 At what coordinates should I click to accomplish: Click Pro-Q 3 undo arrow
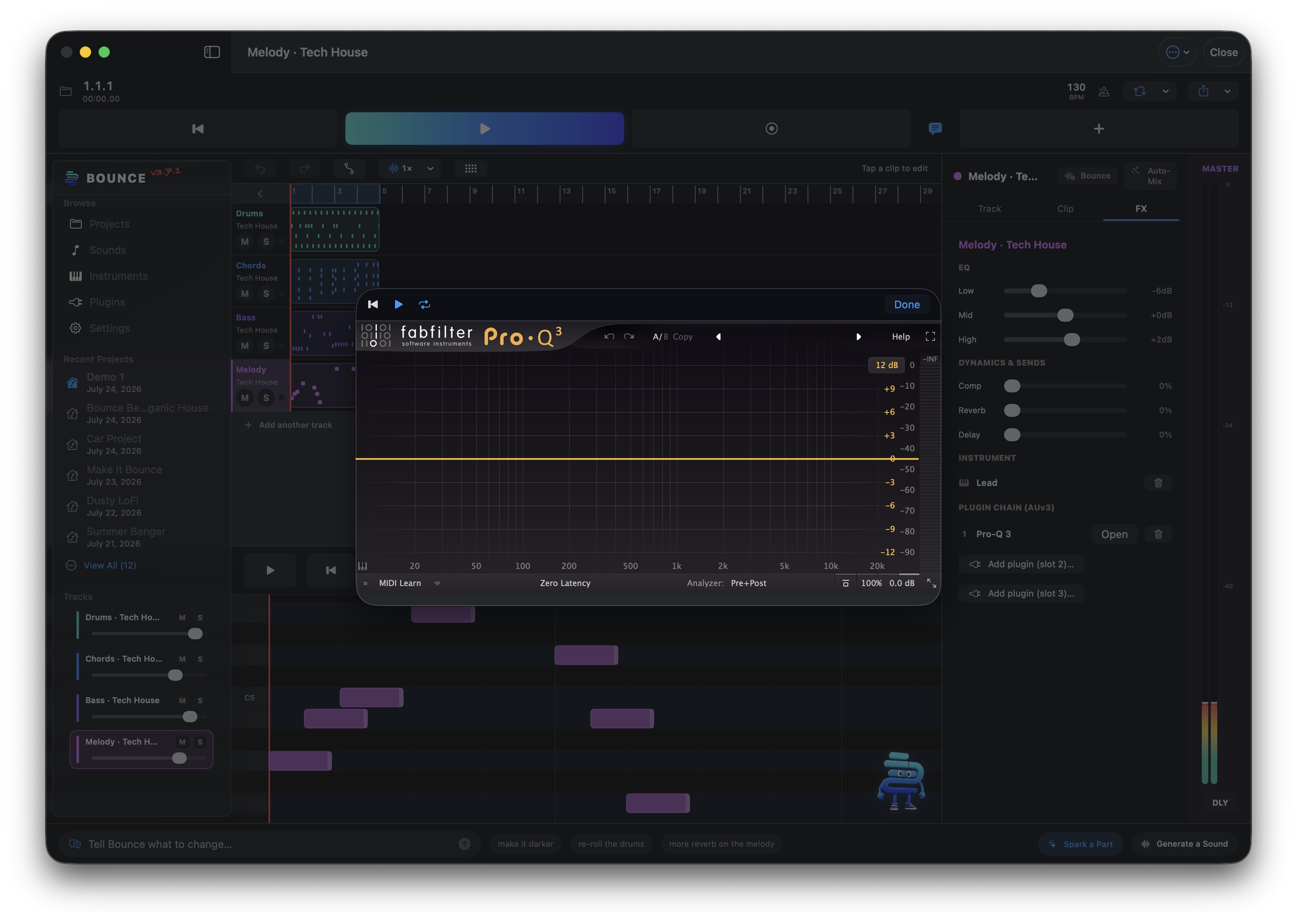click(609, 337)
